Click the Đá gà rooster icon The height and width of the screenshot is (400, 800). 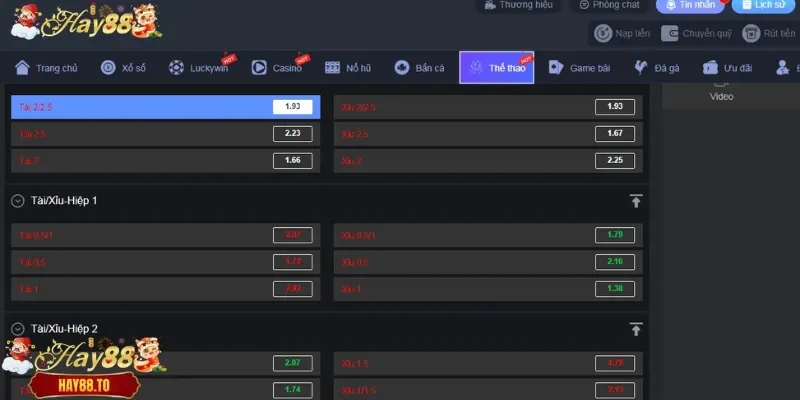click(640, 68)
